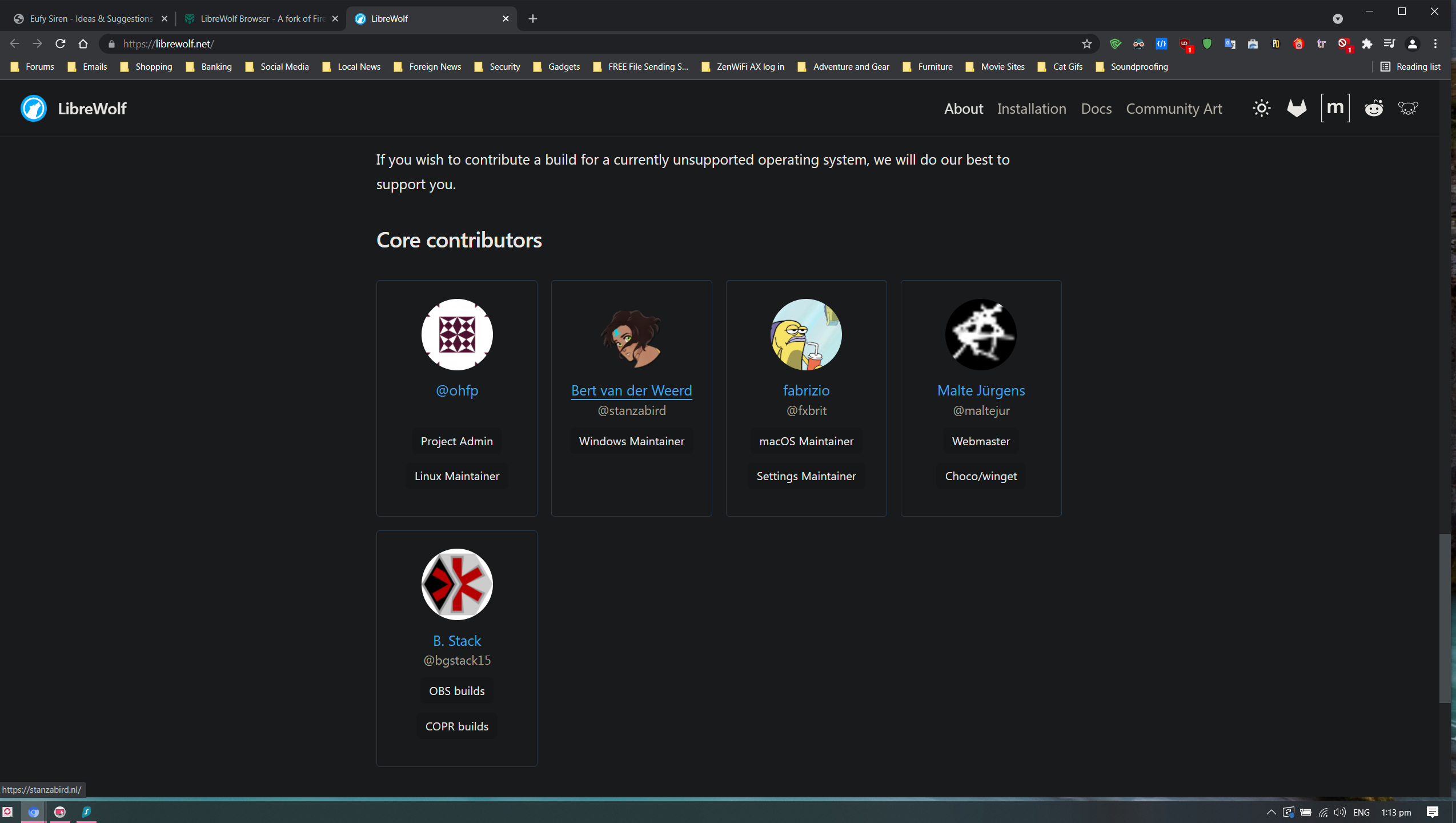Open Chrome three-dot menu
This screenshot has height=823, width=1456.
pos(1435,44)
